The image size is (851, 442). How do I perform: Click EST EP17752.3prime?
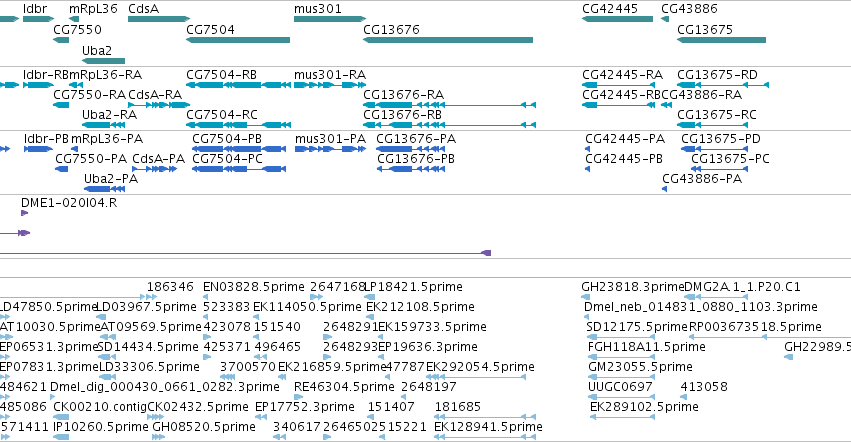click(x=261, y=418)
